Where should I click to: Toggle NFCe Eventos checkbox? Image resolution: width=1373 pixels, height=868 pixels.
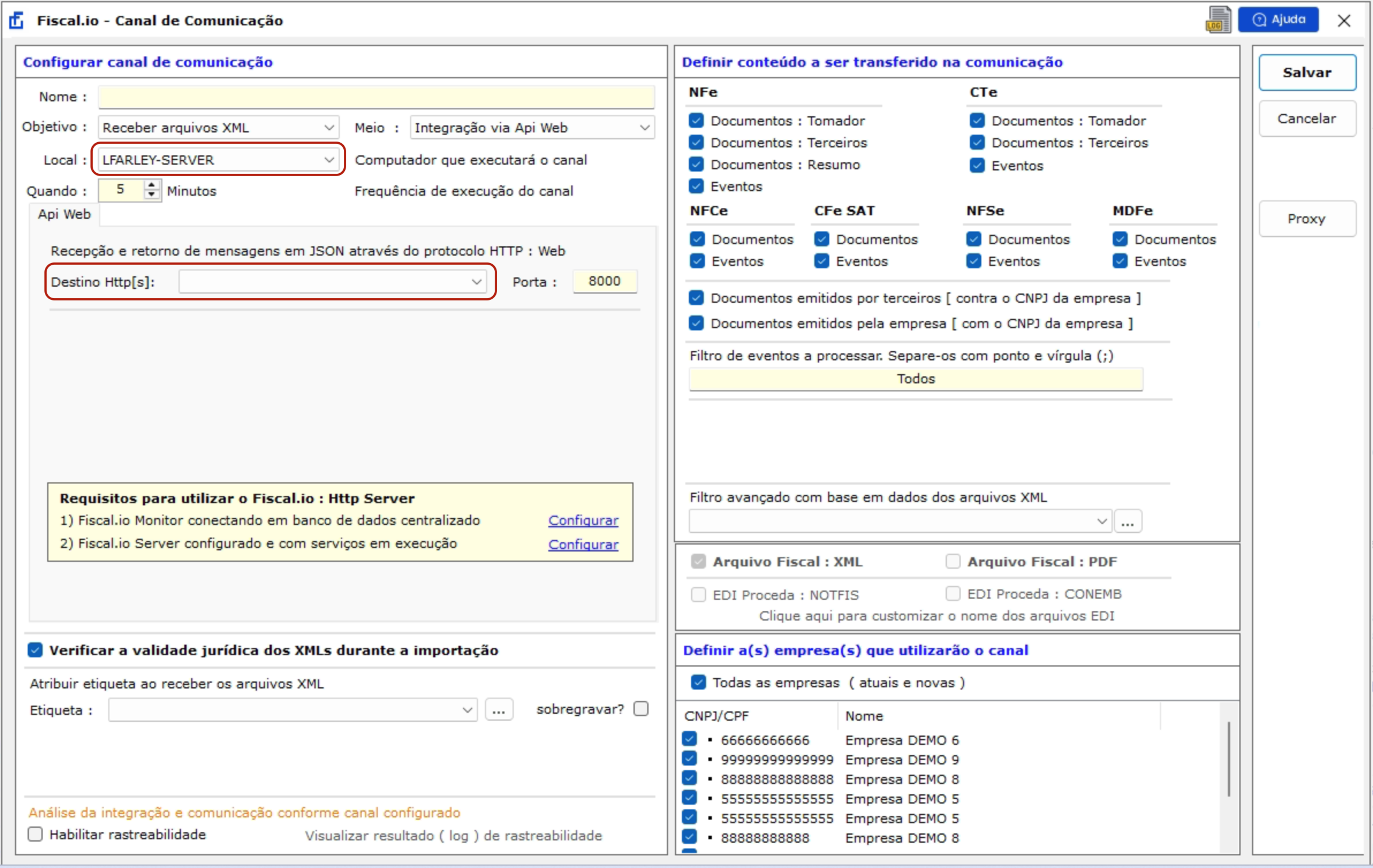coord(697,261)
